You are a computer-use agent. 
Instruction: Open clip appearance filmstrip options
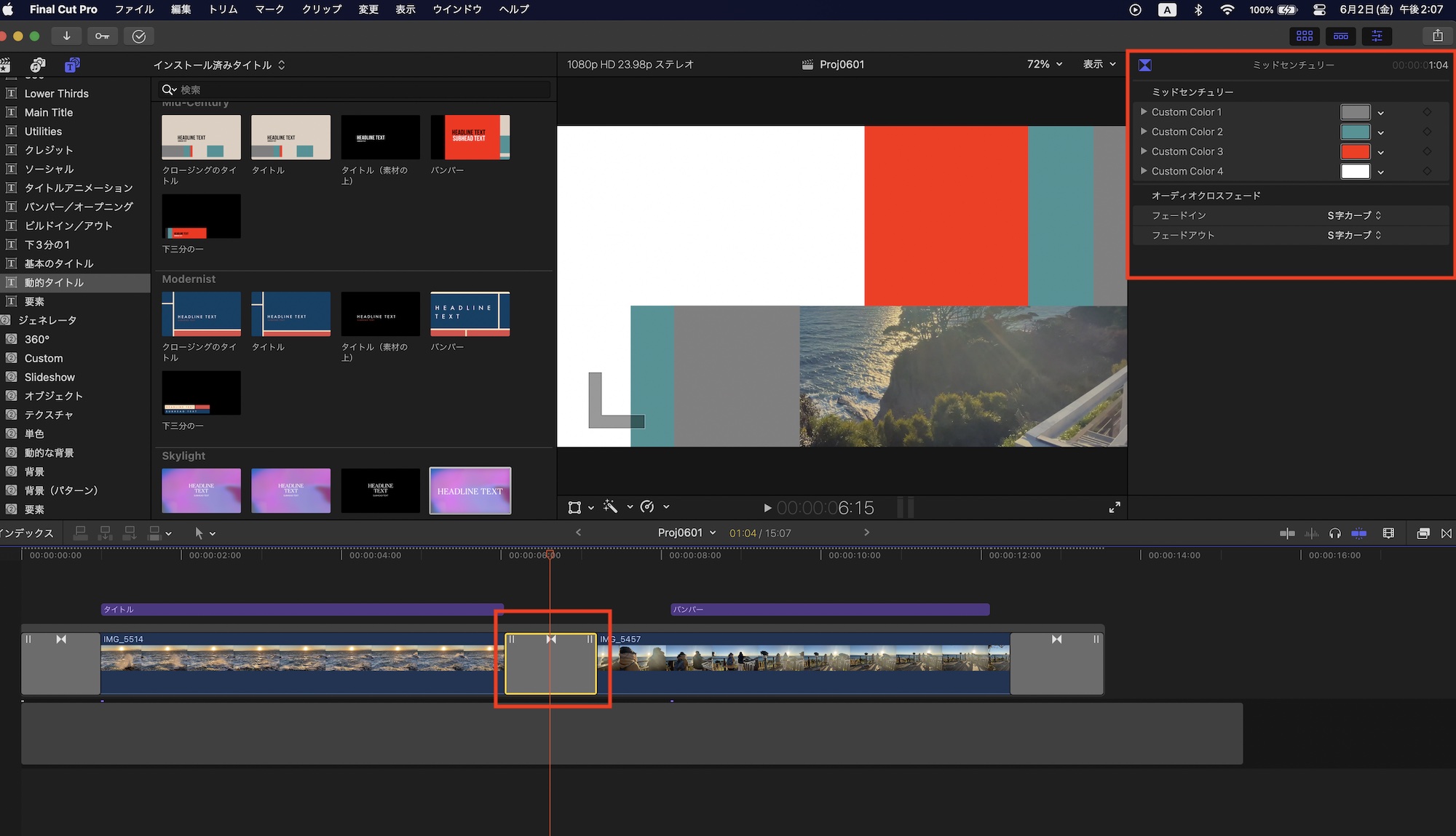pyautogui.click(x=1388, y=533)
